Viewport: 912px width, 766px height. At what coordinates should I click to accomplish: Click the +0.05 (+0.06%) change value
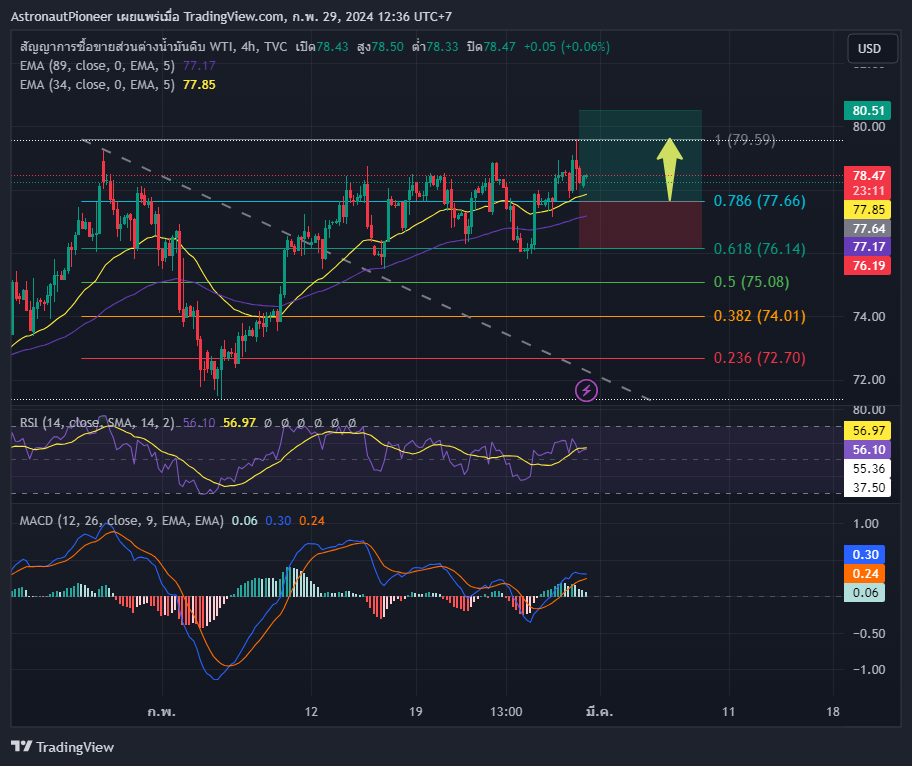(x=567, y=47)
